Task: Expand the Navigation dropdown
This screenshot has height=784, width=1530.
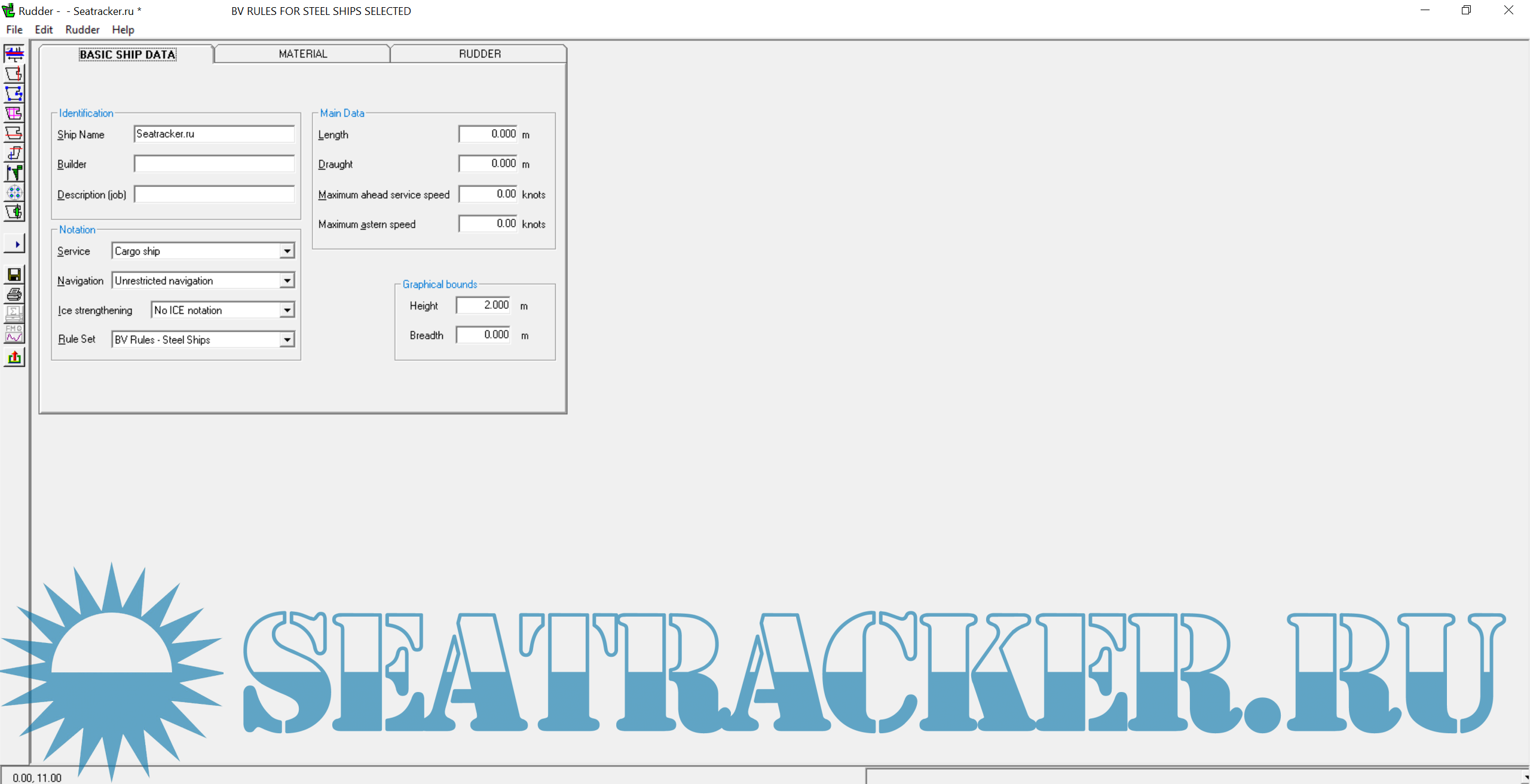Action: 287,281
